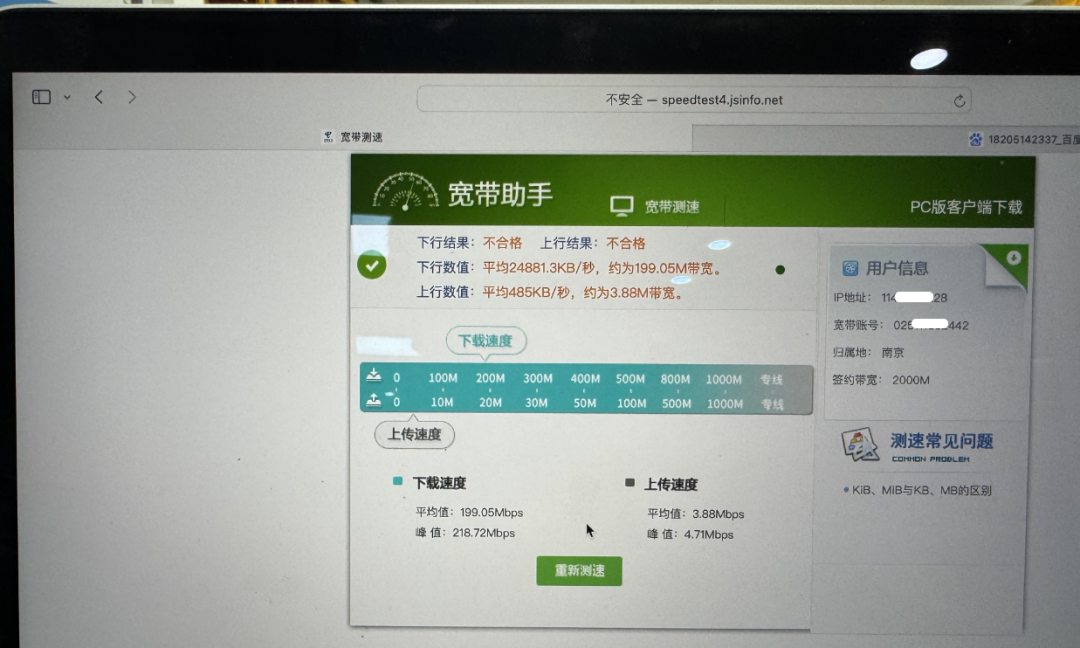Click the 用户信息 panel icon
Image resolution: width=1080 pixels, height=648 pixels.
pyautogui.click(x=851, y=268)
